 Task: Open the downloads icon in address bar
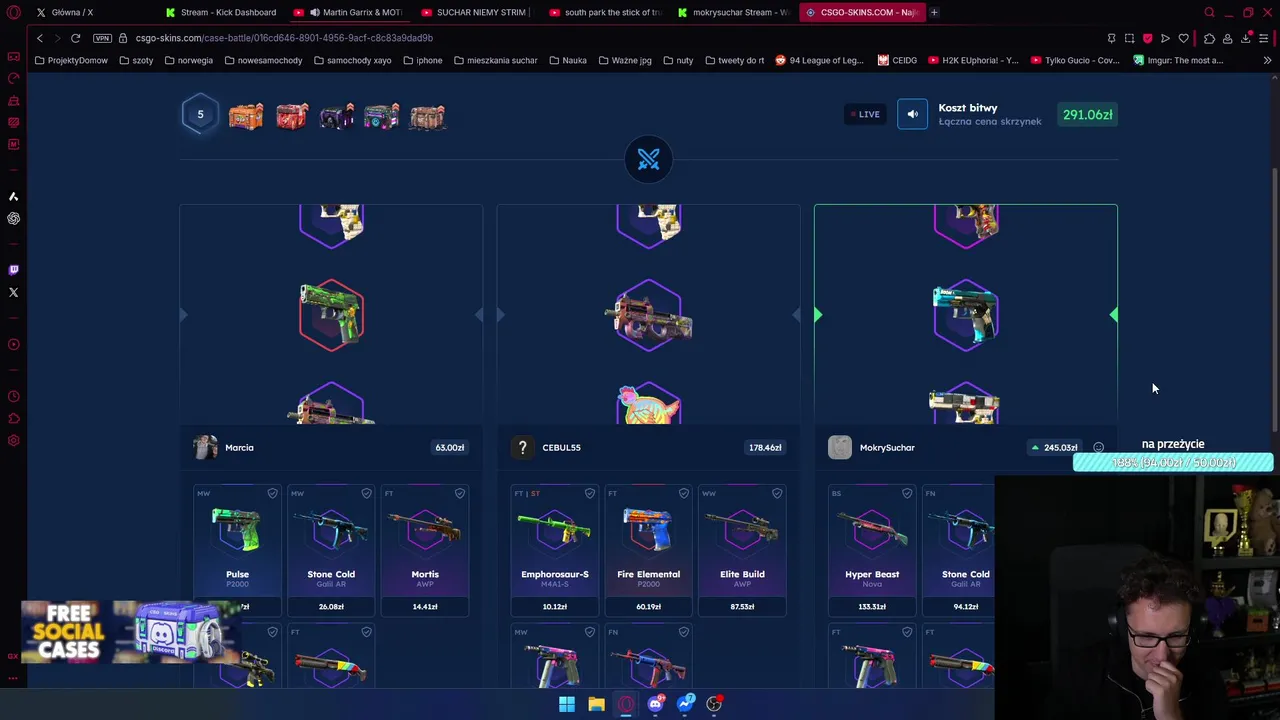(x=1246, y=38)
